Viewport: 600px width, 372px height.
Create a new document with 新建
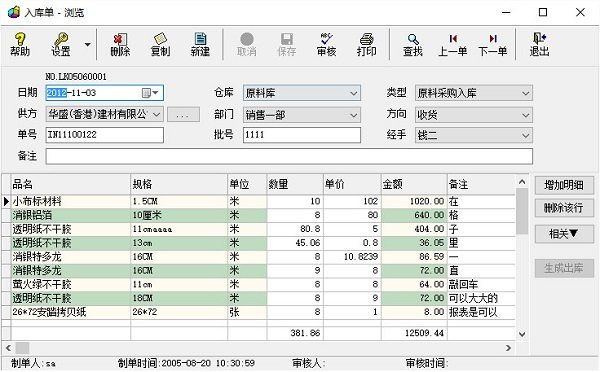(200, 44)
